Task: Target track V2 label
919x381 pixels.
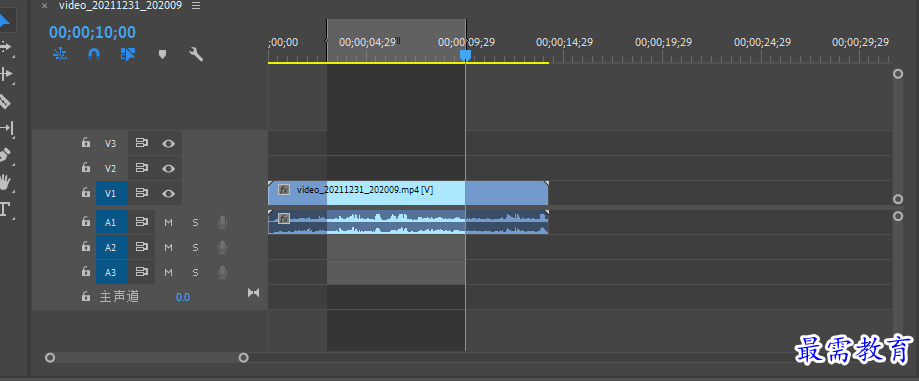Action: pyautogui.click(x=110, y=168)
